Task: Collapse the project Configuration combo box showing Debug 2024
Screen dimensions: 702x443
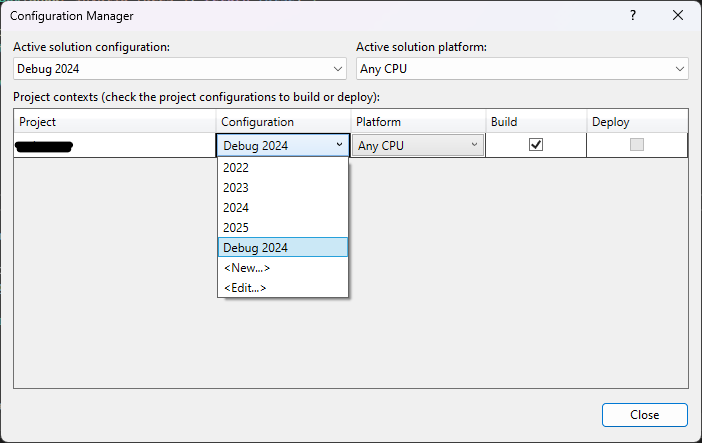Action: [283, 145]
